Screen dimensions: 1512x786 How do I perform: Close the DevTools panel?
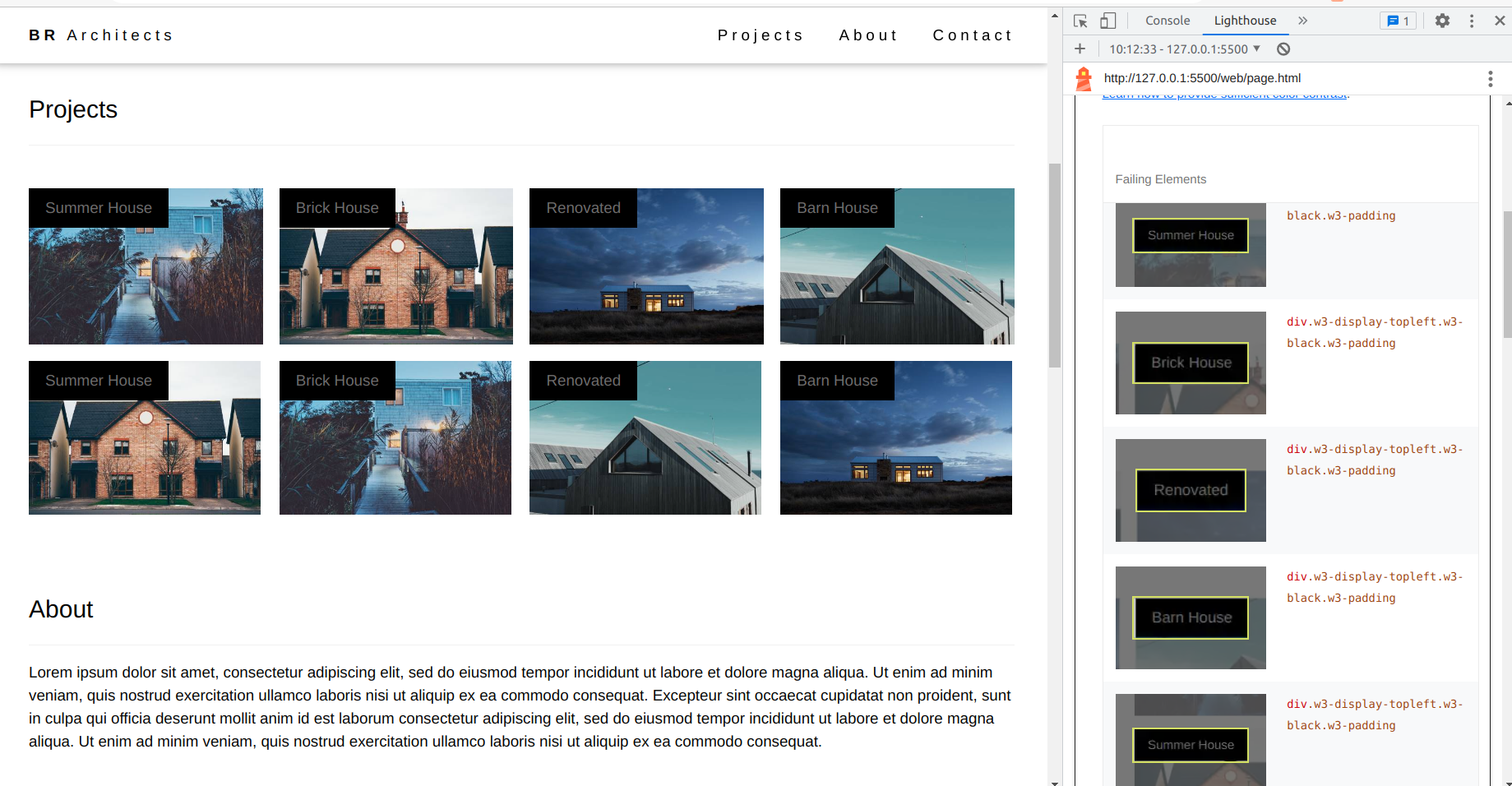click(1499, 21)
